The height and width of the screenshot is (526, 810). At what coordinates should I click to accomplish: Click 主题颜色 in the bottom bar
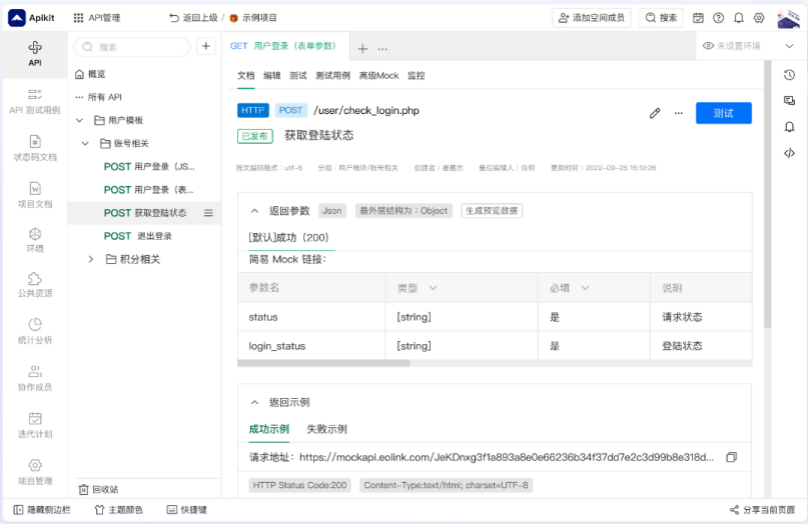click(119, 510)
